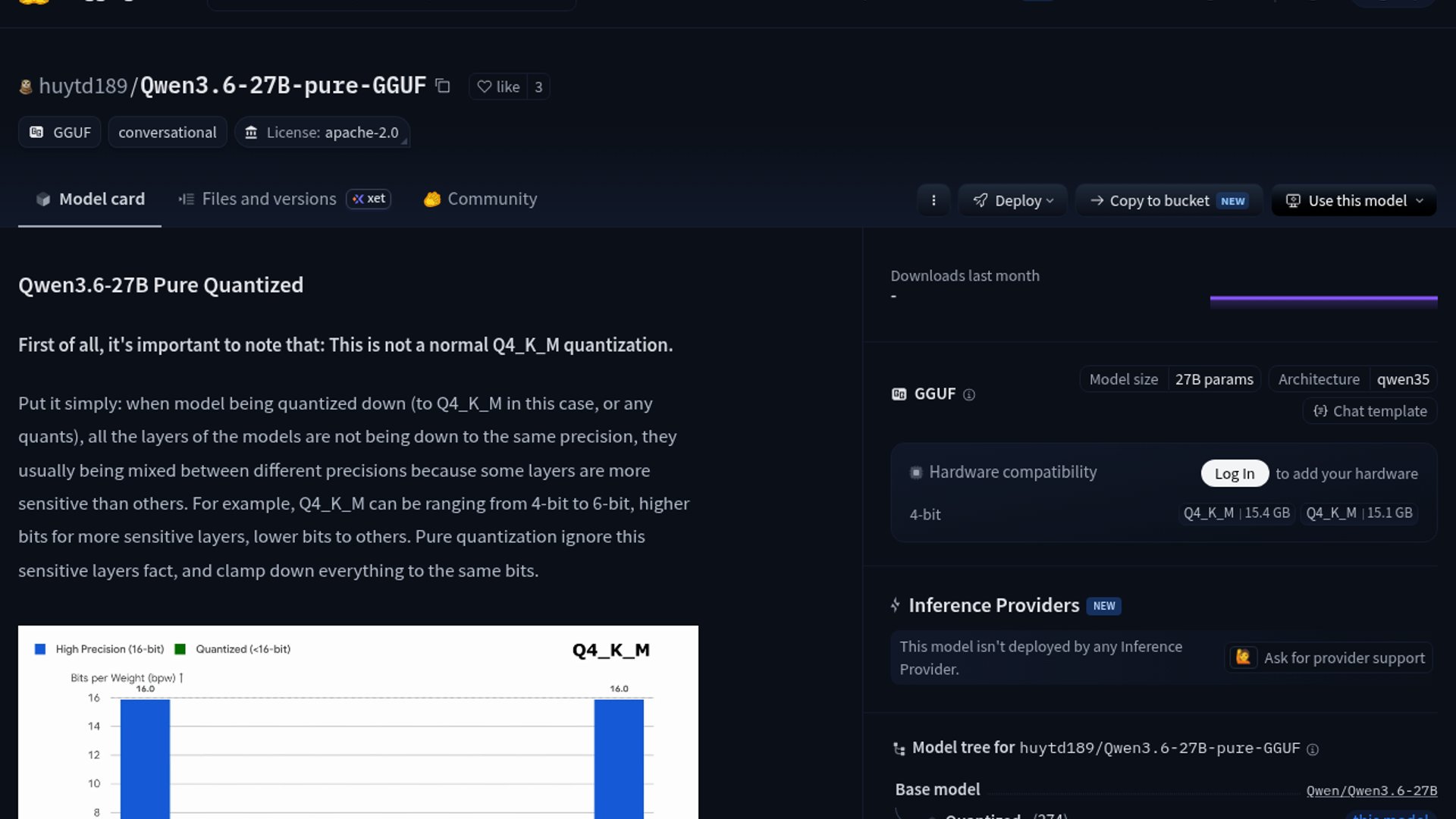Click the Base model label
Viewport: 1456px width, 819px height.
pyautogui.click(x=937, y=790)
